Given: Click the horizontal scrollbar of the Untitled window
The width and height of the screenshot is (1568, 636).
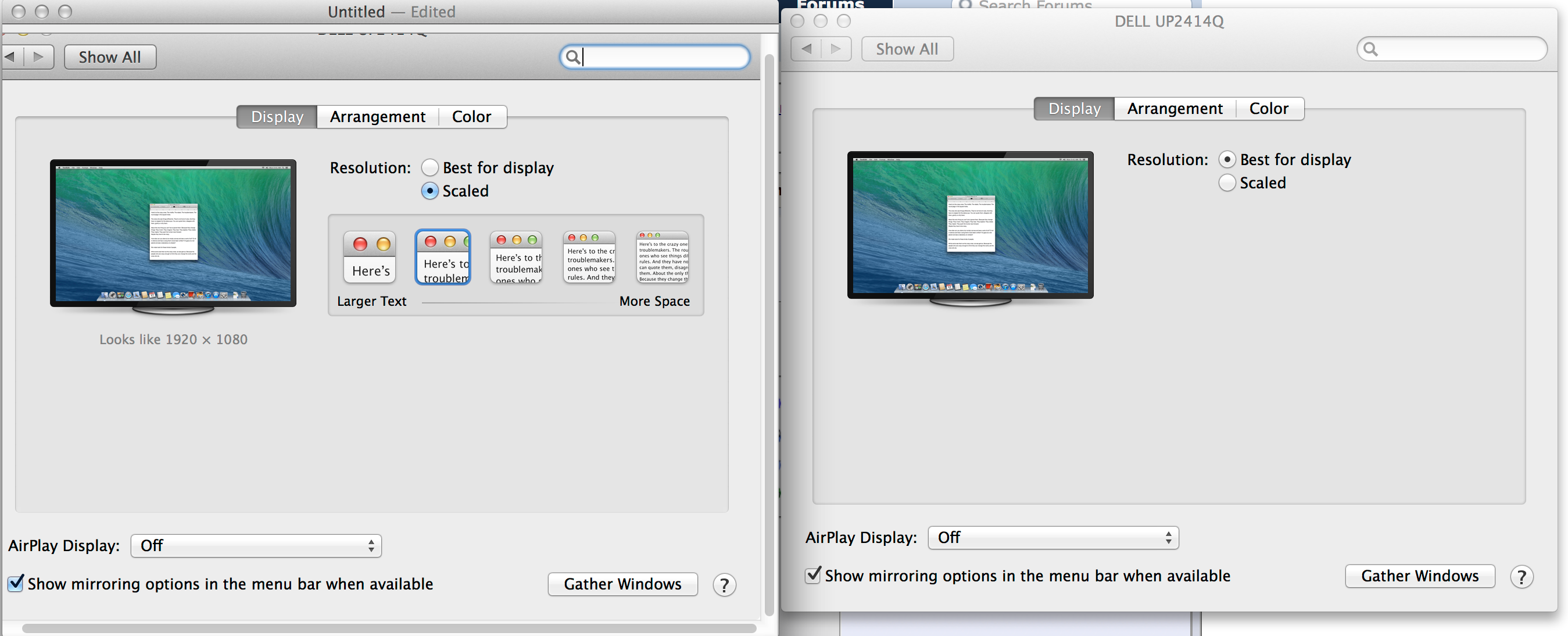Looking at the screenshot, I should (x=389, y=628).
